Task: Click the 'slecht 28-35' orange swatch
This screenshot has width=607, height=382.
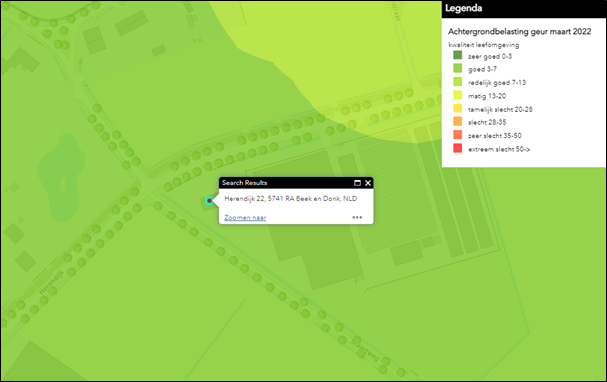Action: pos(458,122)
